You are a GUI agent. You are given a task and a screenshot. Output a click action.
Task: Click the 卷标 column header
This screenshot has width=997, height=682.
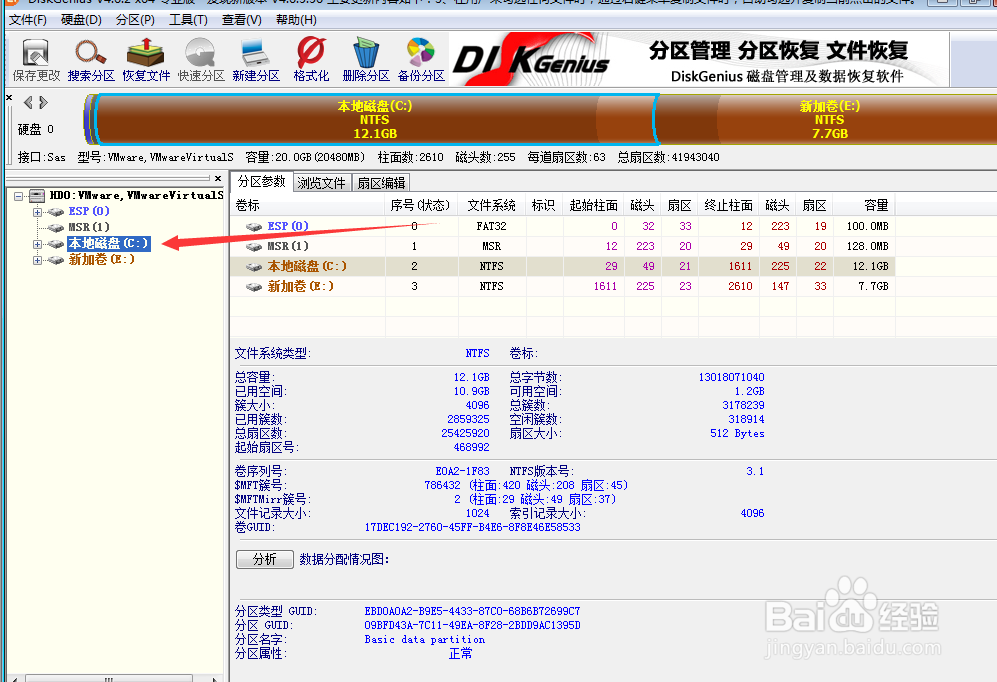308,205
